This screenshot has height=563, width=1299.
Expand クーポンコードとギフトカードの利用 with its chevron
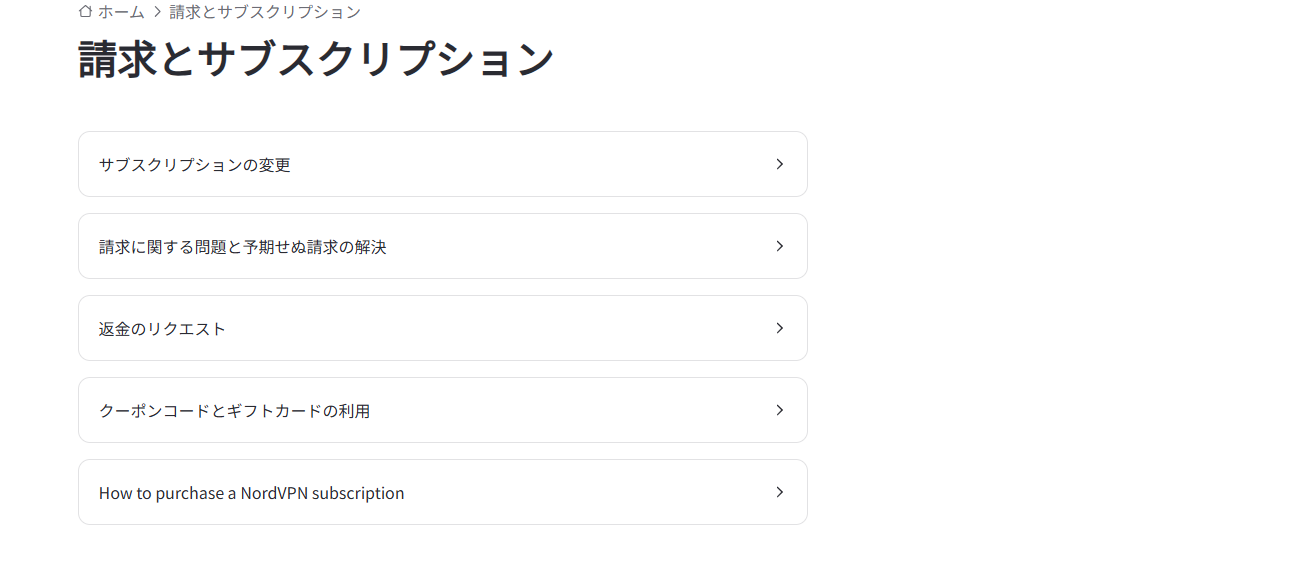(780, 410)
